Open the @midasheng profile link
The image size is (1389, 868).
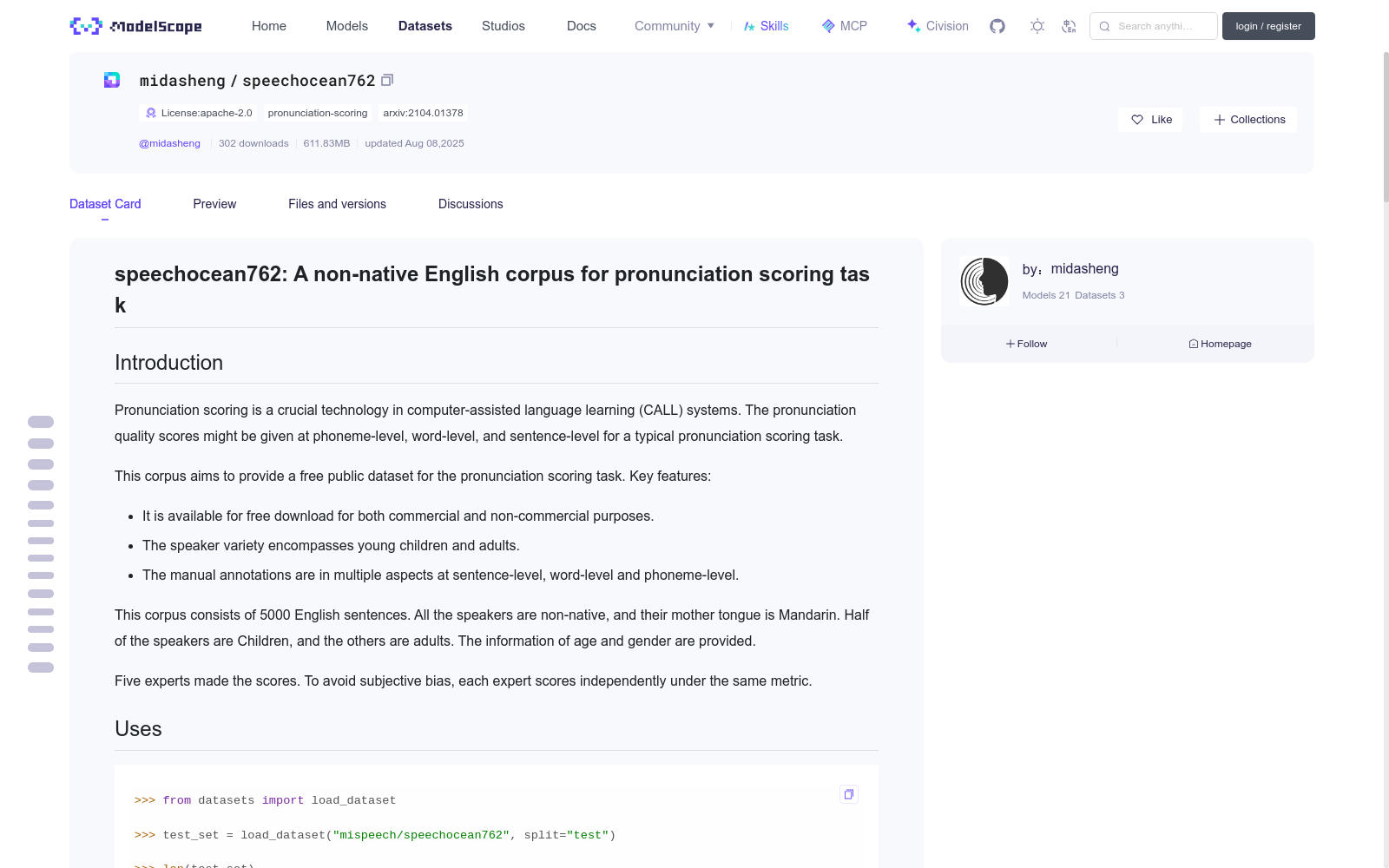[169, 143]
